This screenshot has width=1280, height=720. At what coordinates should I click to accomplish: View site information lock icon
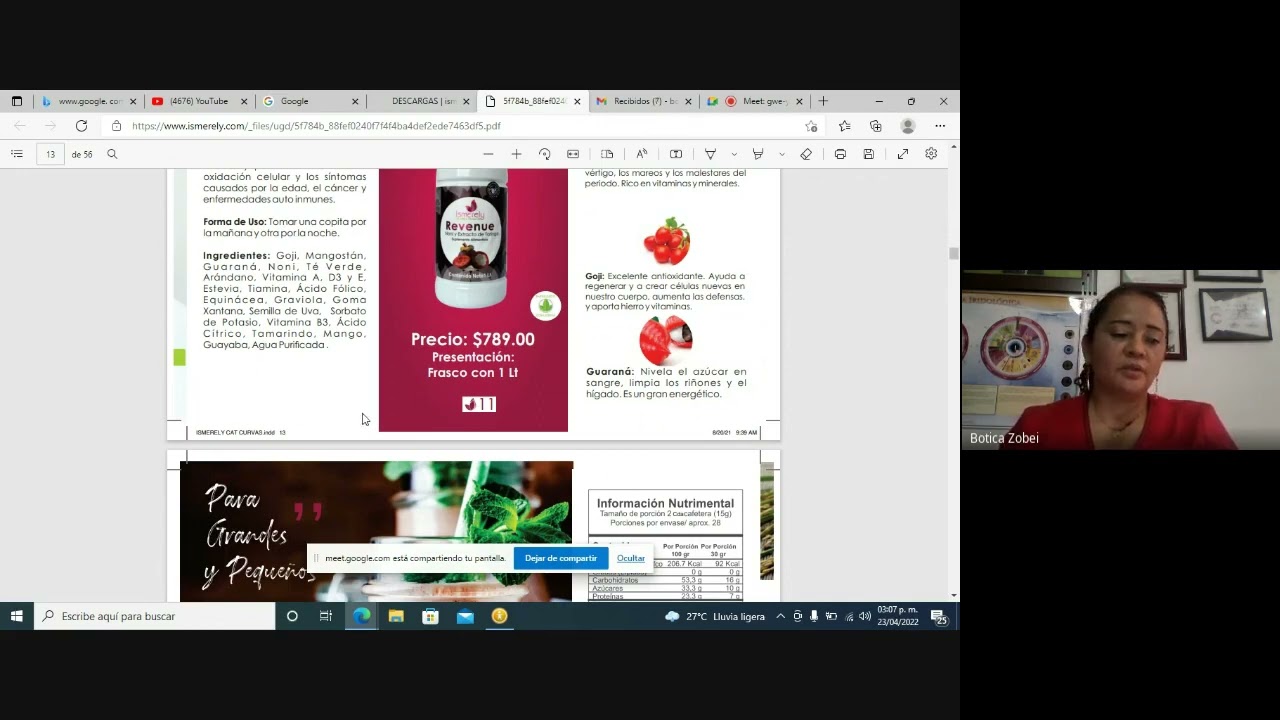pos(117,126)
